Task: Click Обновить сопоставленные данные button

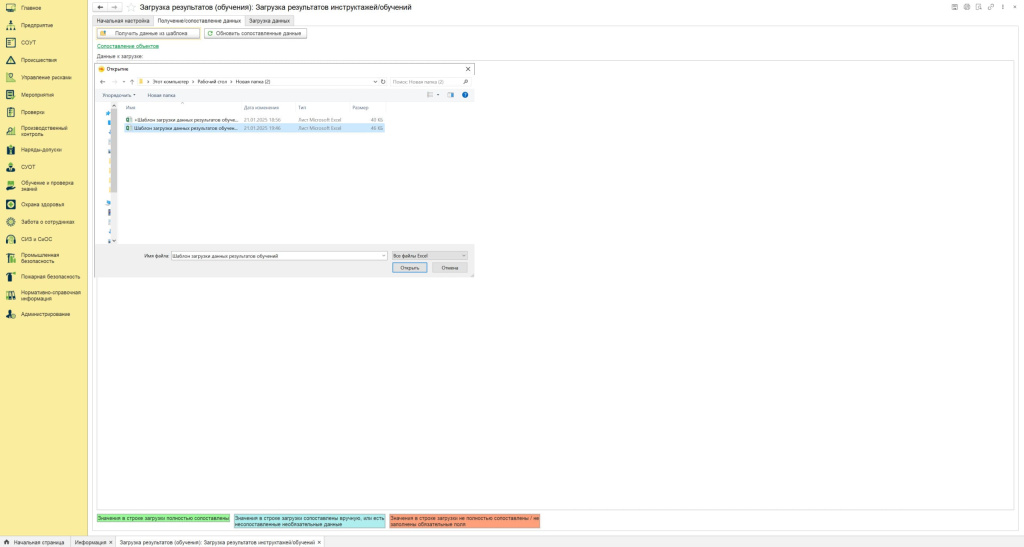Action: click(x=255, y=33)
